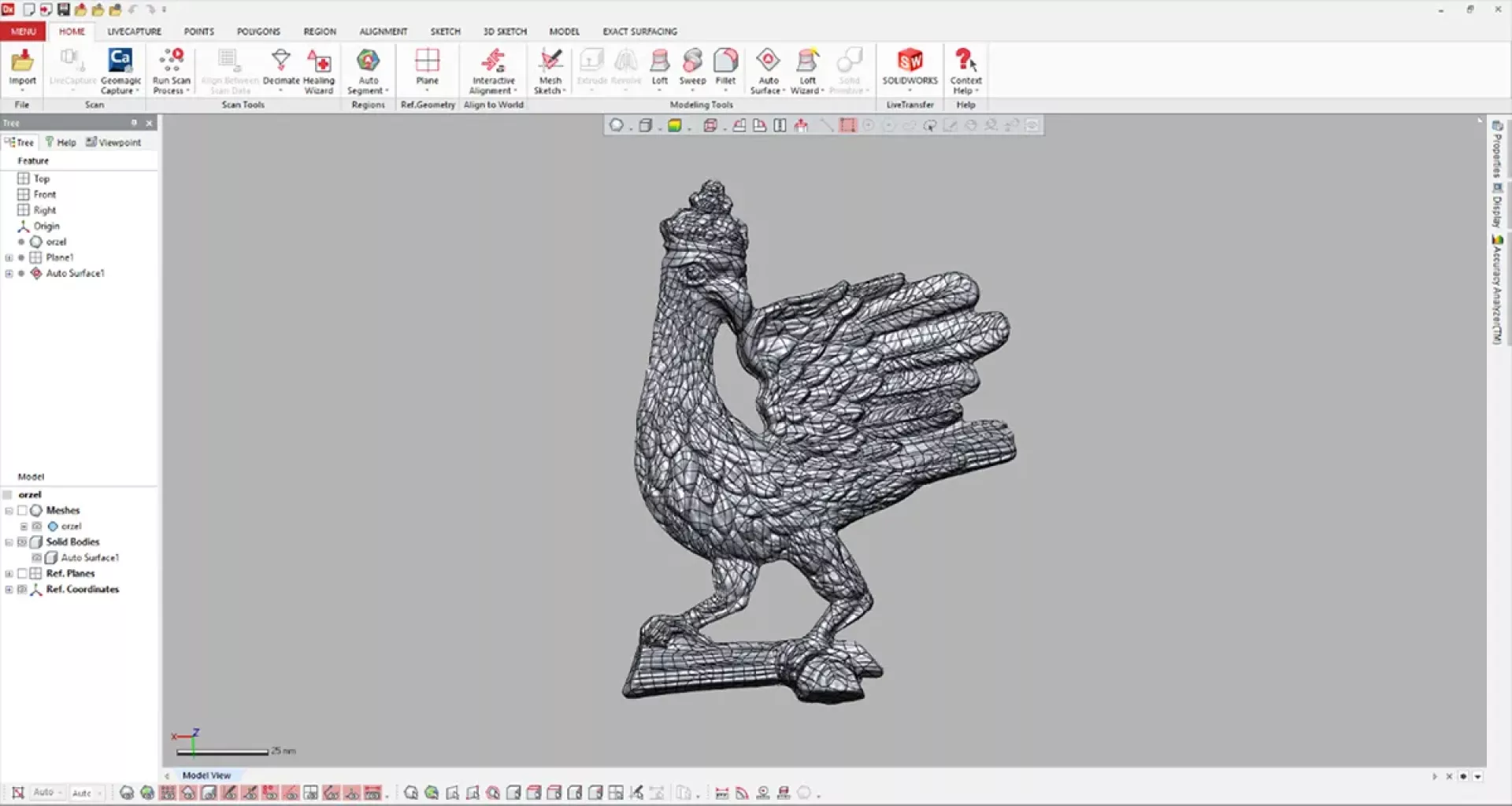Toggle the Ref. Planes visibility checkbox
1512x806 pixels.
coord(22,574)
